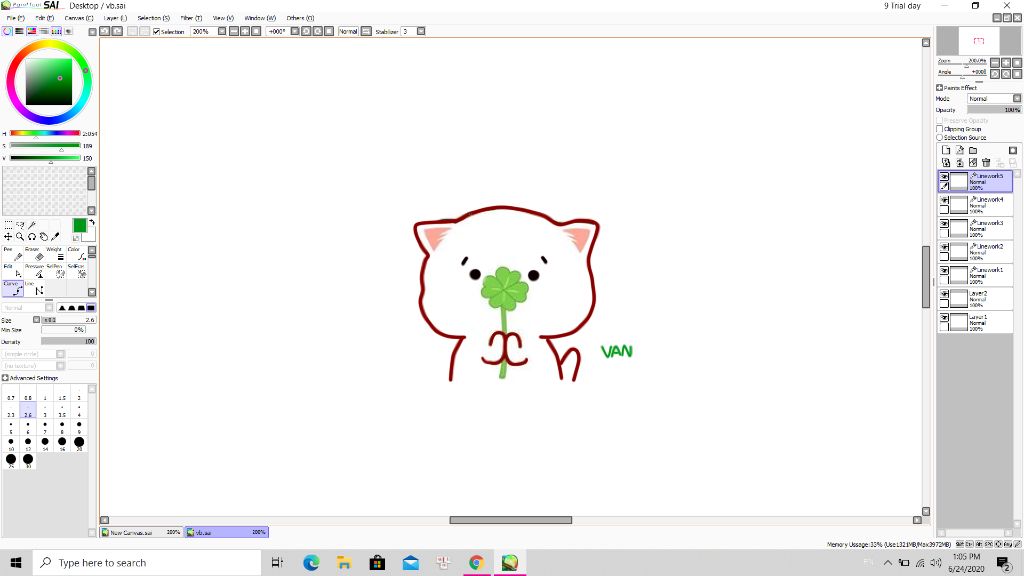
Task: Open the Canvas menu
Action: (x=79, y=18)
